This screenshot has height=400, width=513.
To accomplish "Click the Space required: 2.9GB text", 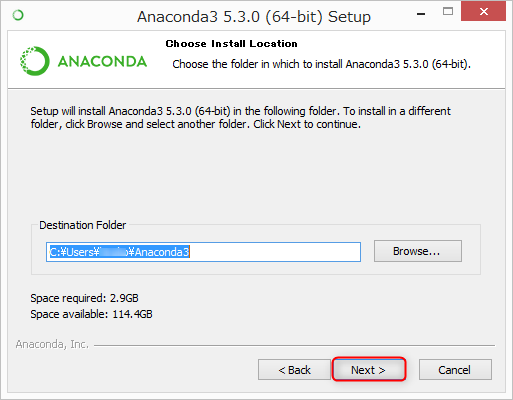I will click(84, 298).
